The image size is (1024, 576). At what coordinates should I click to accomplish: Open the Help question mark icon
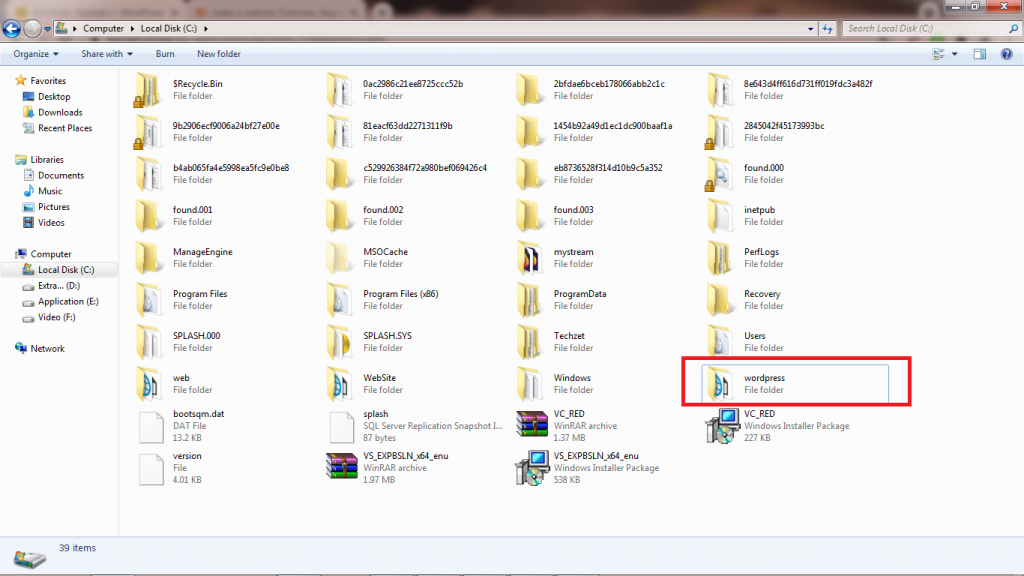(x=1007, y=54)
